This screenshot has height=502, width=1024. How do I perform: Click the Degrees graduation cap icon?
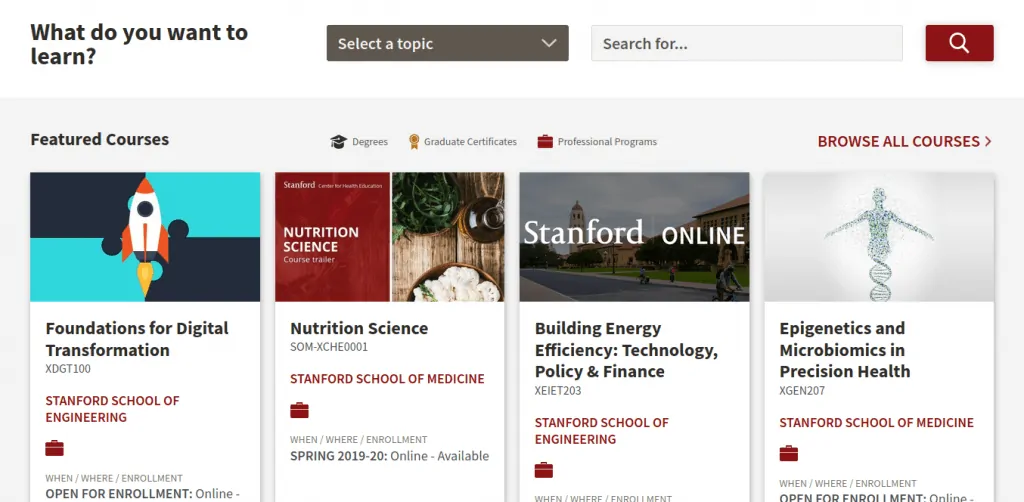(x=338, y=142)
